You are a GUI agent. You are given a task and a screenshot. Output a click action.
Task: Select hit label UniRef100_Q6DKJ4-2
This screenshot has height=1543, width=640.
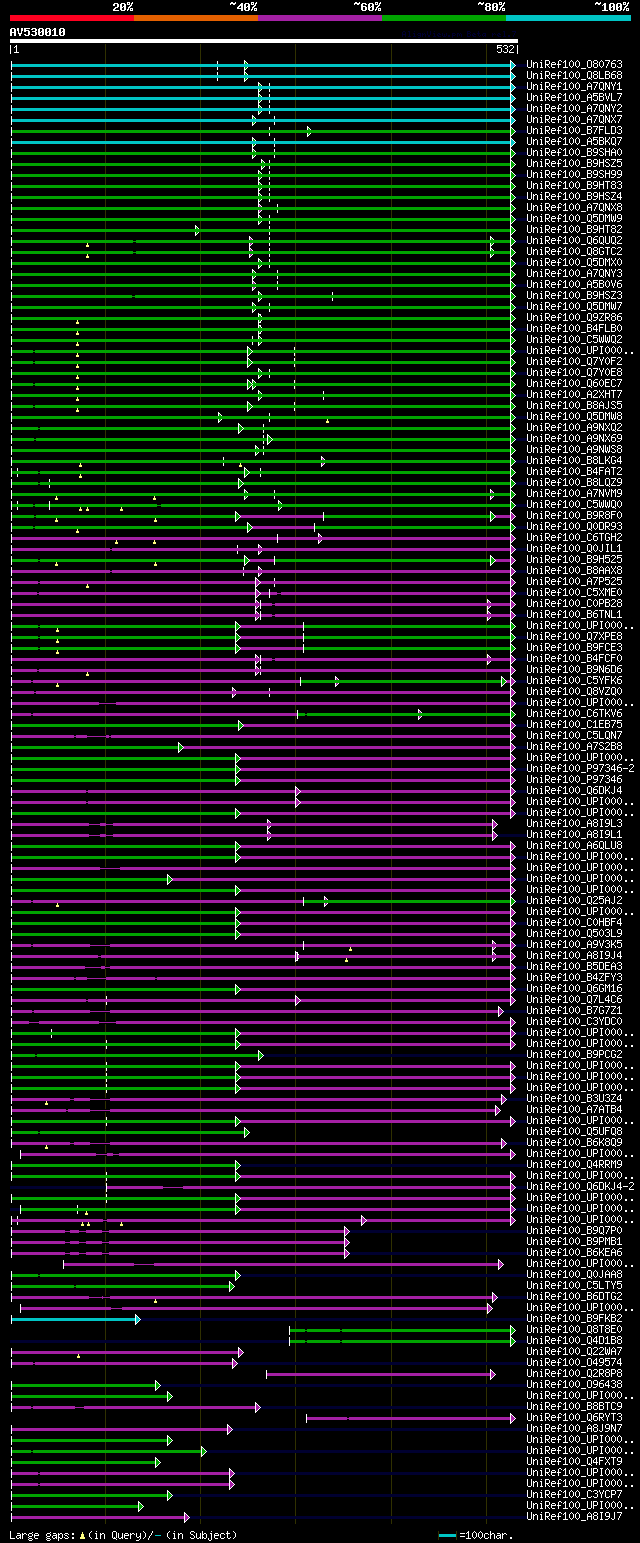pyautogui.click(x=580, y=1186)
